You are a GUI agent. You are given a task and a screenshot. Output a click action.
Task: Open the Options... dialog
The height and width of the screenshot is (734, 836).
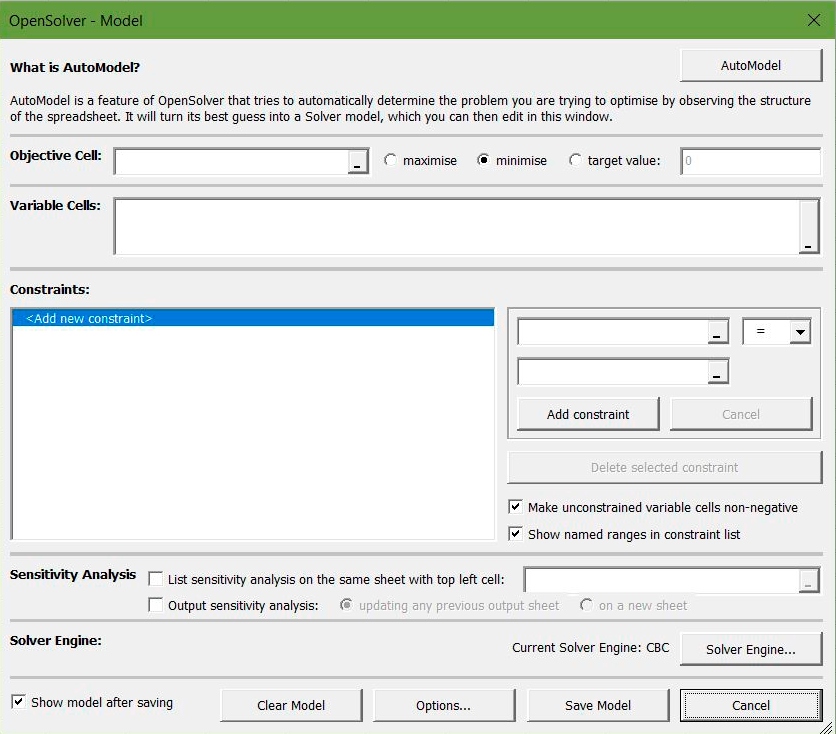pyautogui.click(x=444, y=705)
